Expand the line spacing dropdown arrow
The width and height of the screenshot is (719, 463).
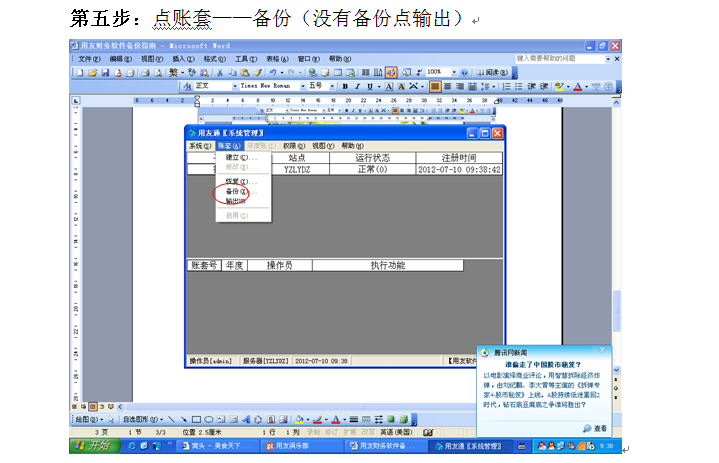[493, 86]
